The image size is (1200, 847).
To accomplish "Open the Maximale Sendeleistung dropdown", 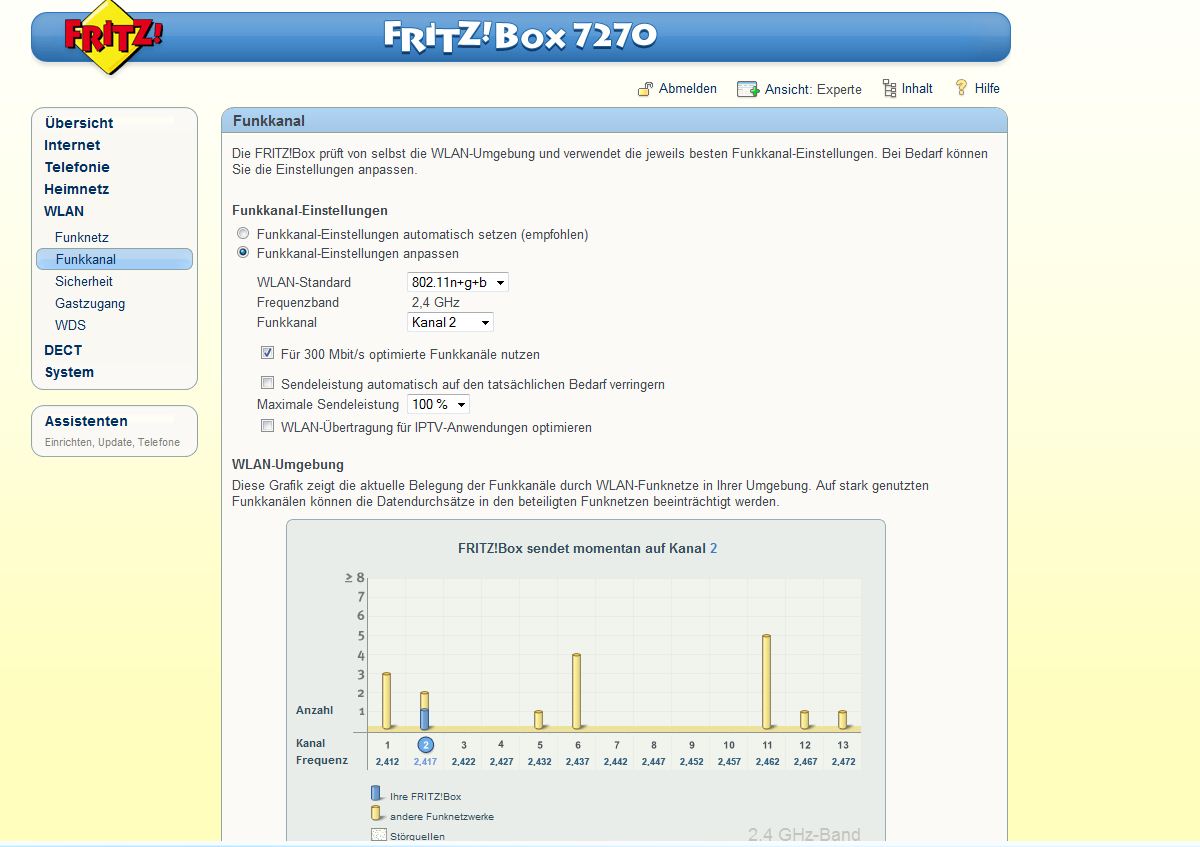I will [438, 404].
